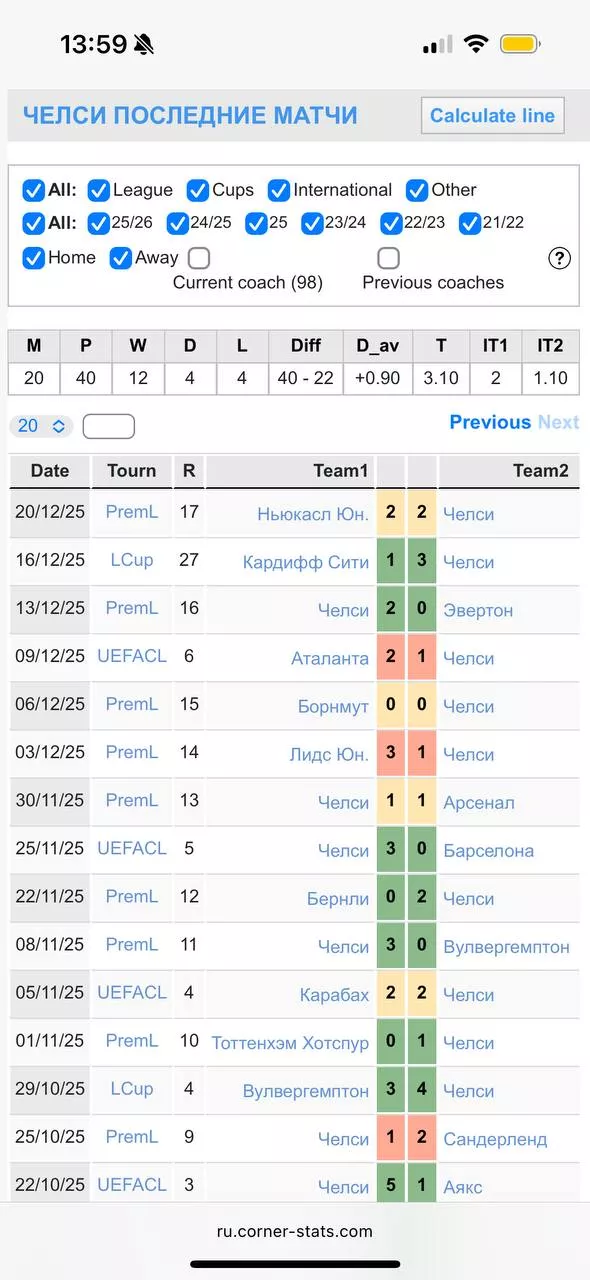Click the page number input field beside the selector

coord(108,426)
